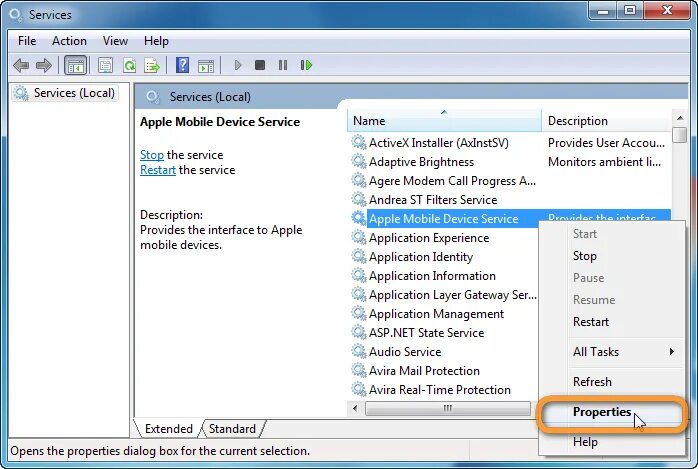This screenshot has height=469, width=698.
Task: Click the horizontal scrollbar left arrow
Action: [x=355, y=408]
